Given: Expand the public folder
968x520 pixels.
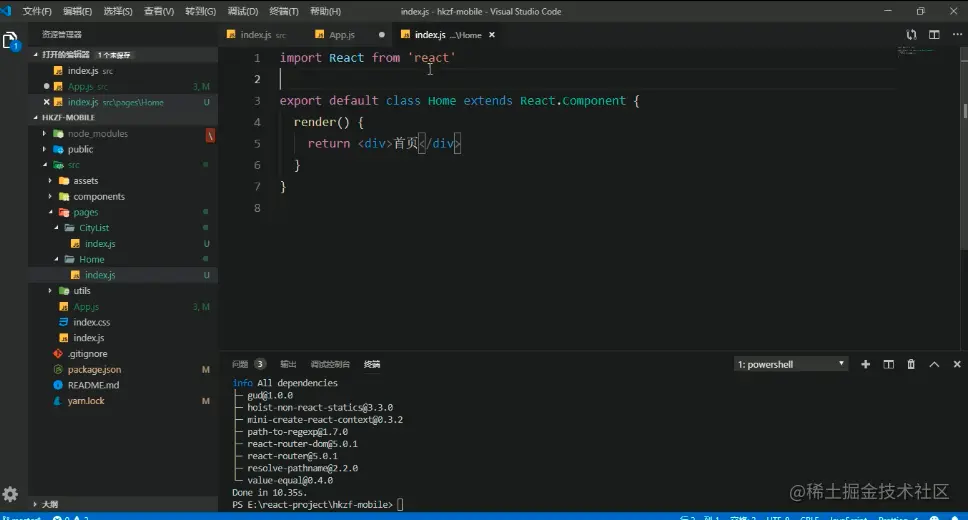Looking at the screenshot, I should [x=44, y=149].
